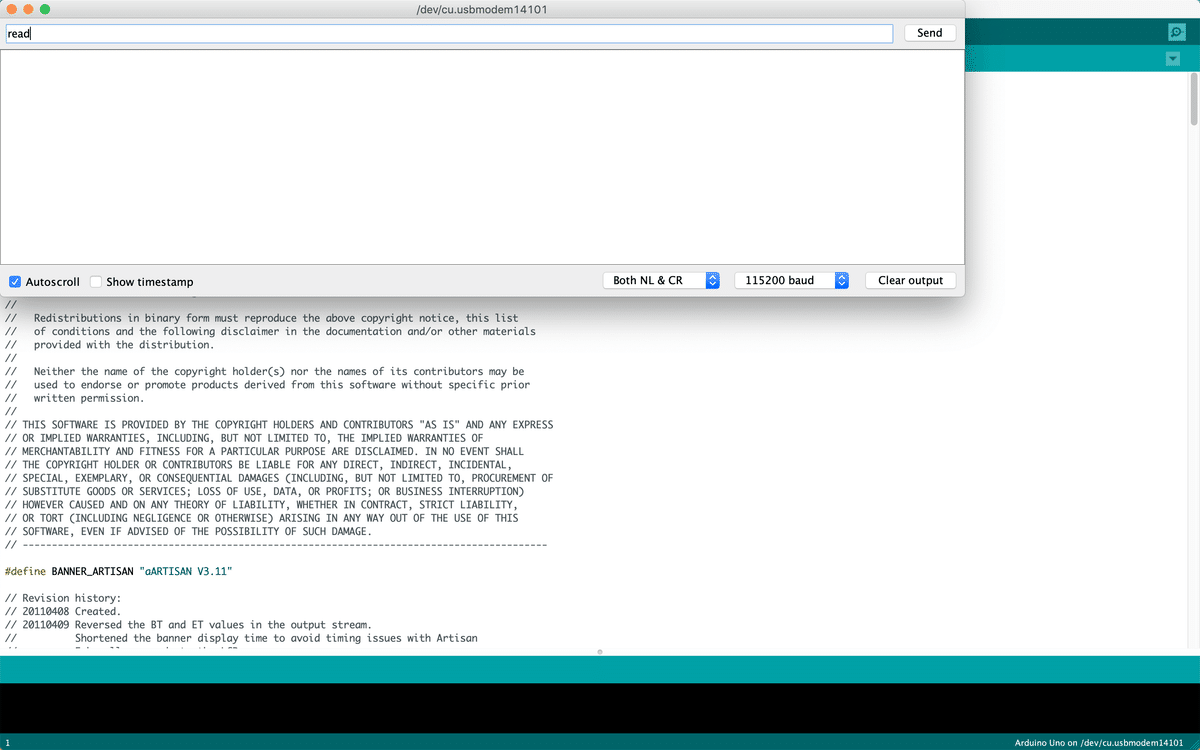Click the console divider handle dot
The width and height of the screenshot is (1200, 750).
click(600, 652)
